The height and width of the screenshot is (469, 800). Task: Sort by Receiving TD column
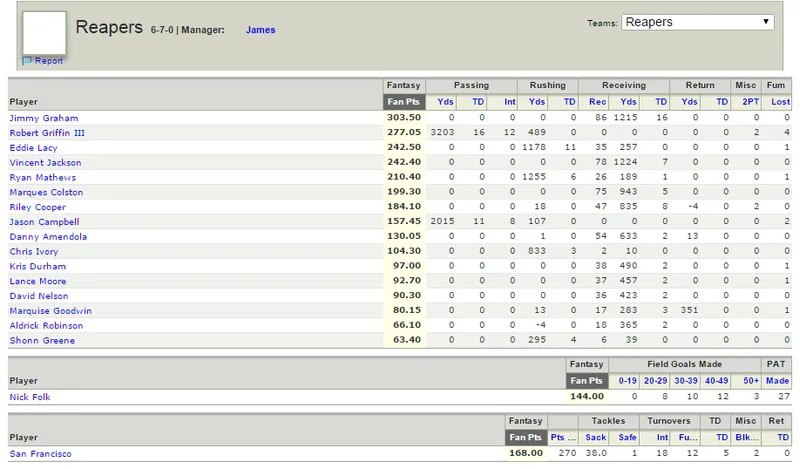[661, 102]
